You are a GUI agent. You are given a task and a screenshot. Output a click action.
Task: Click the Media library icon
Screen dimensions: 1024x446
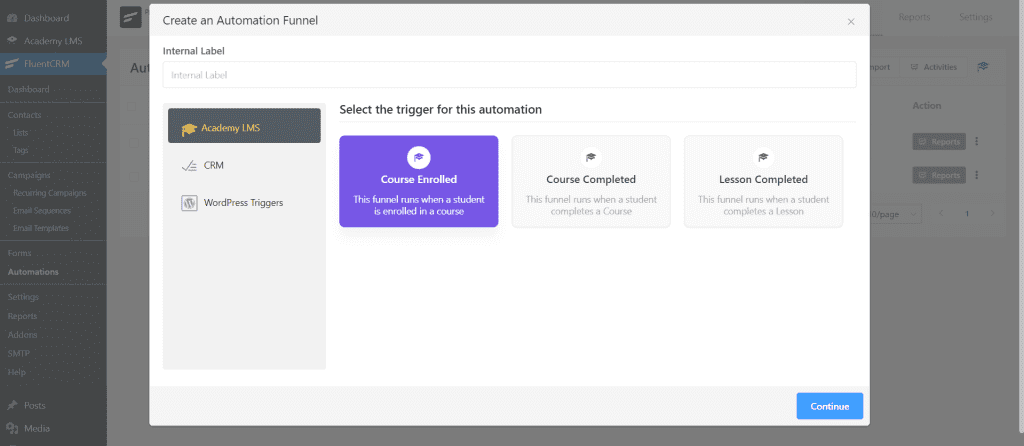(x=12, y=429)
